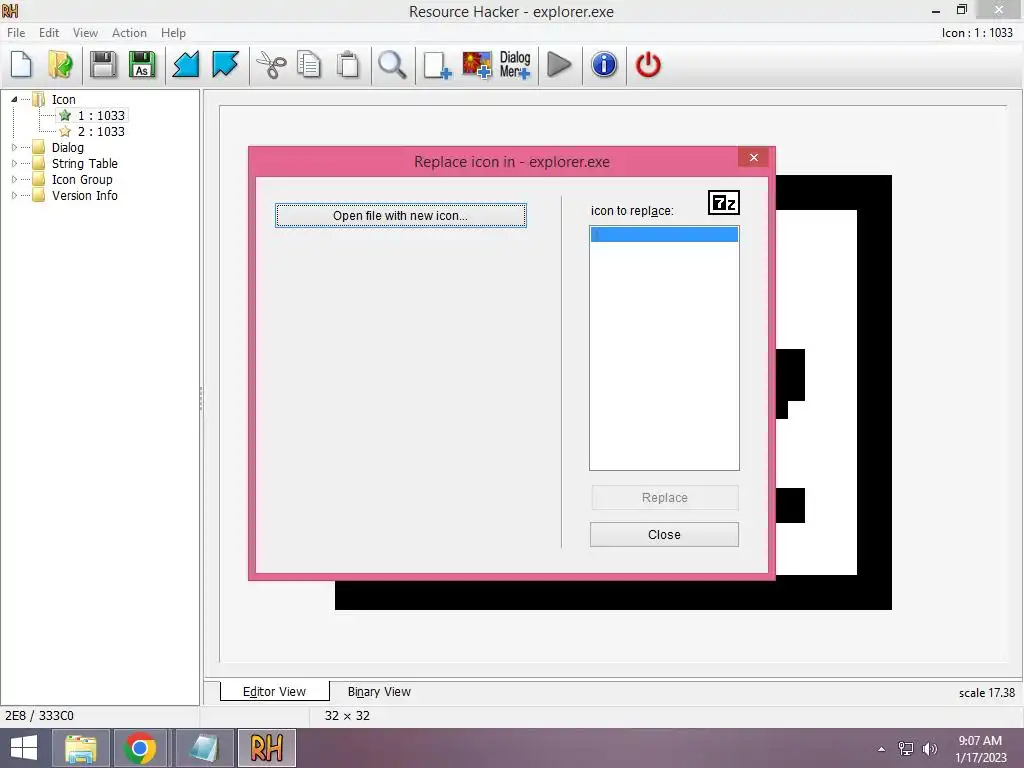Select highlighted entry in icon to replace list
This screenshot has height=768, width=1024.
click(664, 234)
